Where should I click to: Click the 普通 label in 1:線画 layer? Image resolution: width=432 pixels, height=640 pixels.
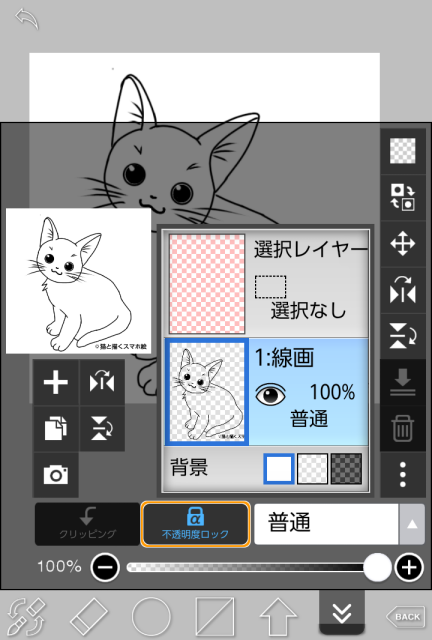(x=309, y=419)
